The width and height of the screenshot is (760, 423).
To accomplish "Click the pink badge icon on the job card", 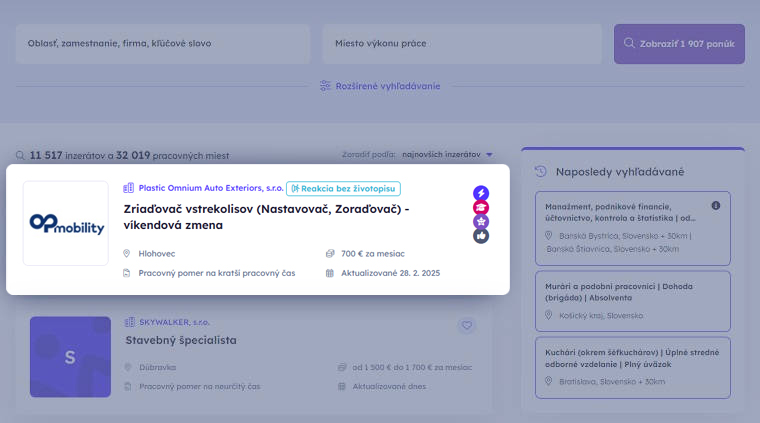I will point(481,208).
